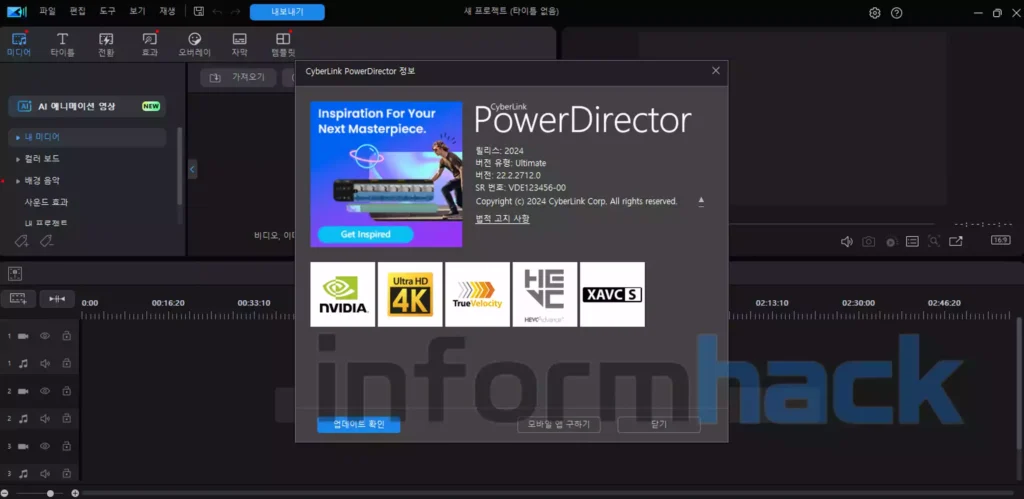The width and height of the screenshot is (1024, 499).
Task: Undock the preview window icon
Action: 955,242
